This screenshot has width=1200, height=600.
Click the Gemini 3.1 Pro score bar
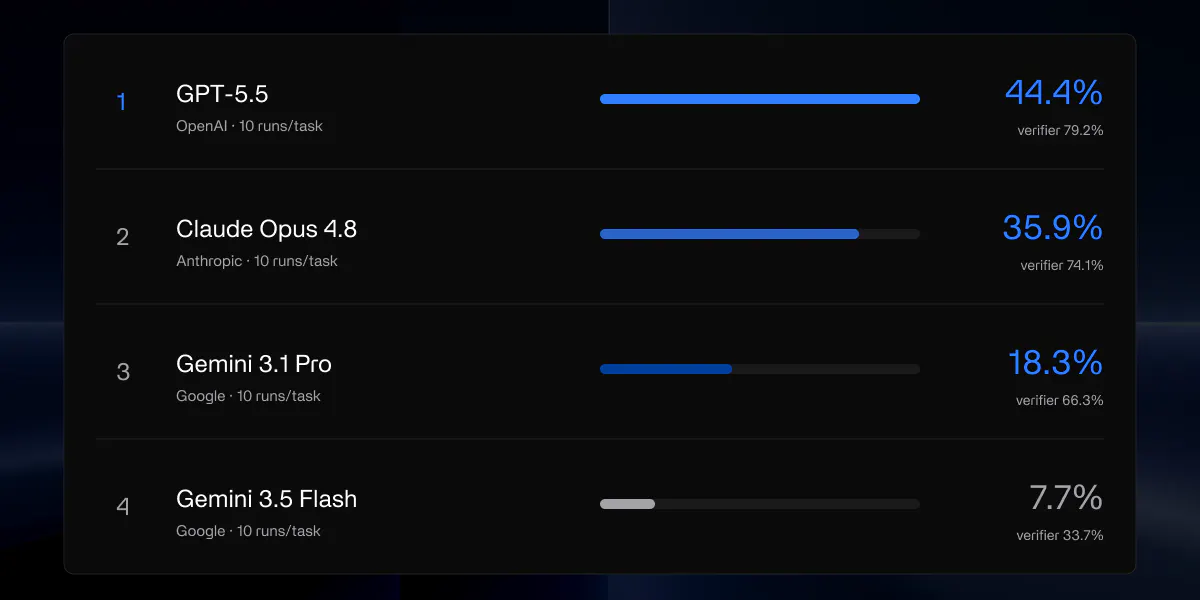tap(760, 369)
